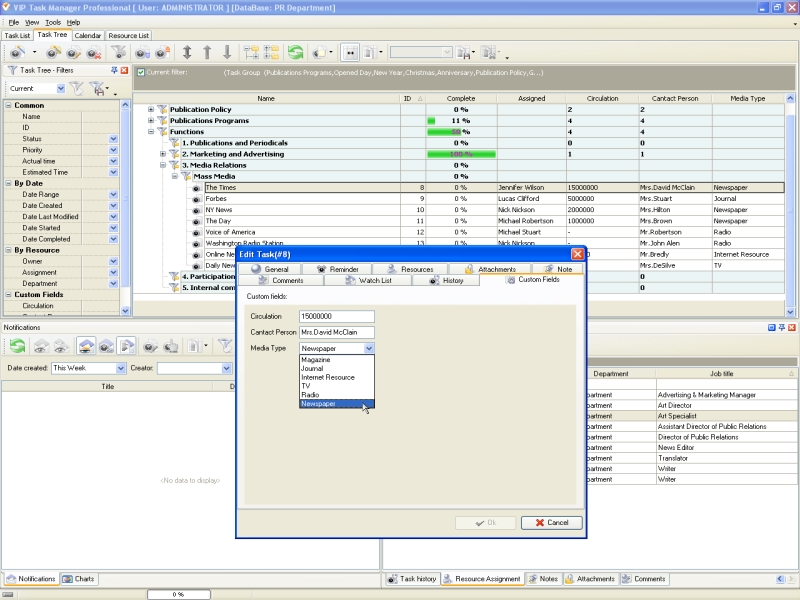Click the refresh icon in Notifications toolbar

18,346
